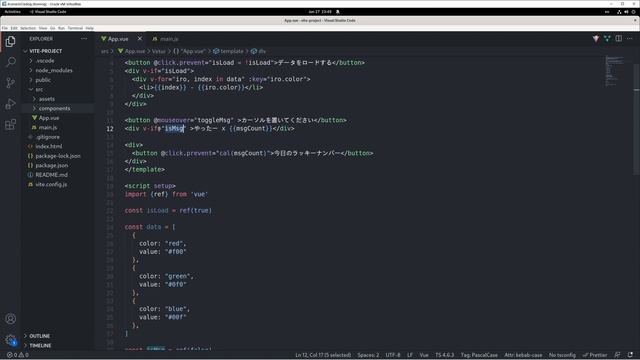This screenshot has width=640, height=360.
Task: Split the editor to the right
Action: tap(619, 39)
